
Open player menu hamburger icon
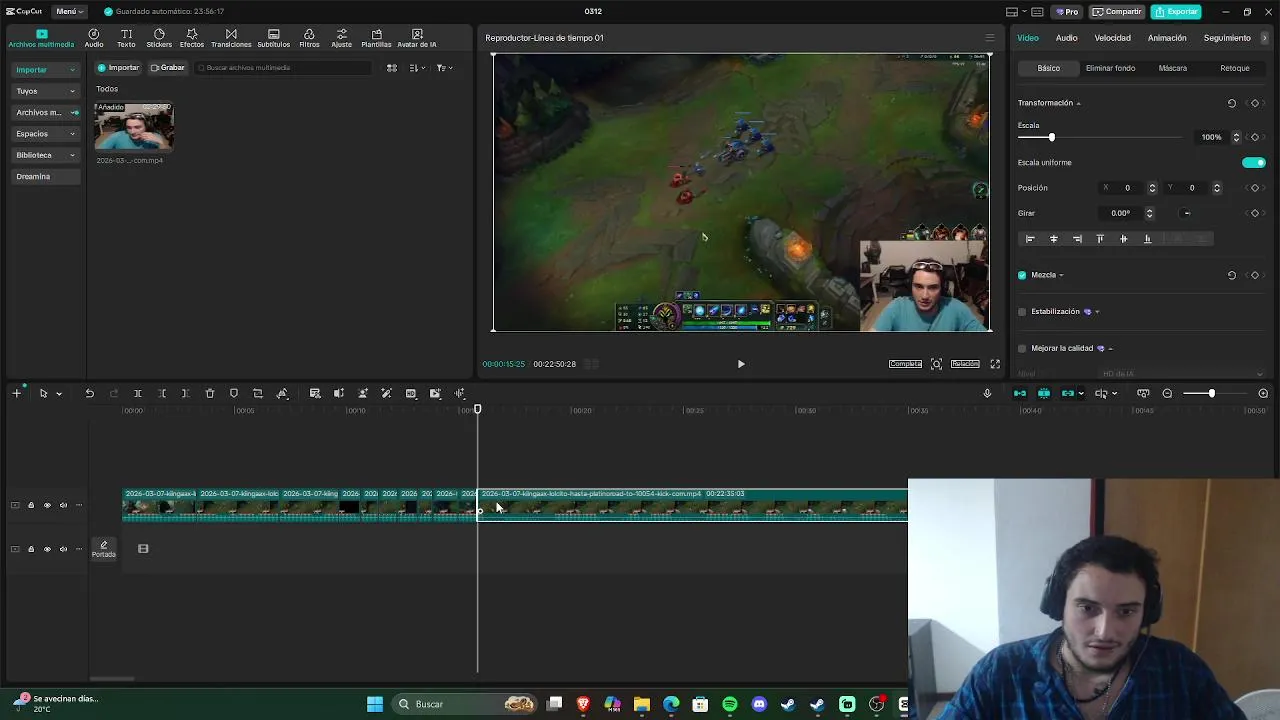coord(990,38)
